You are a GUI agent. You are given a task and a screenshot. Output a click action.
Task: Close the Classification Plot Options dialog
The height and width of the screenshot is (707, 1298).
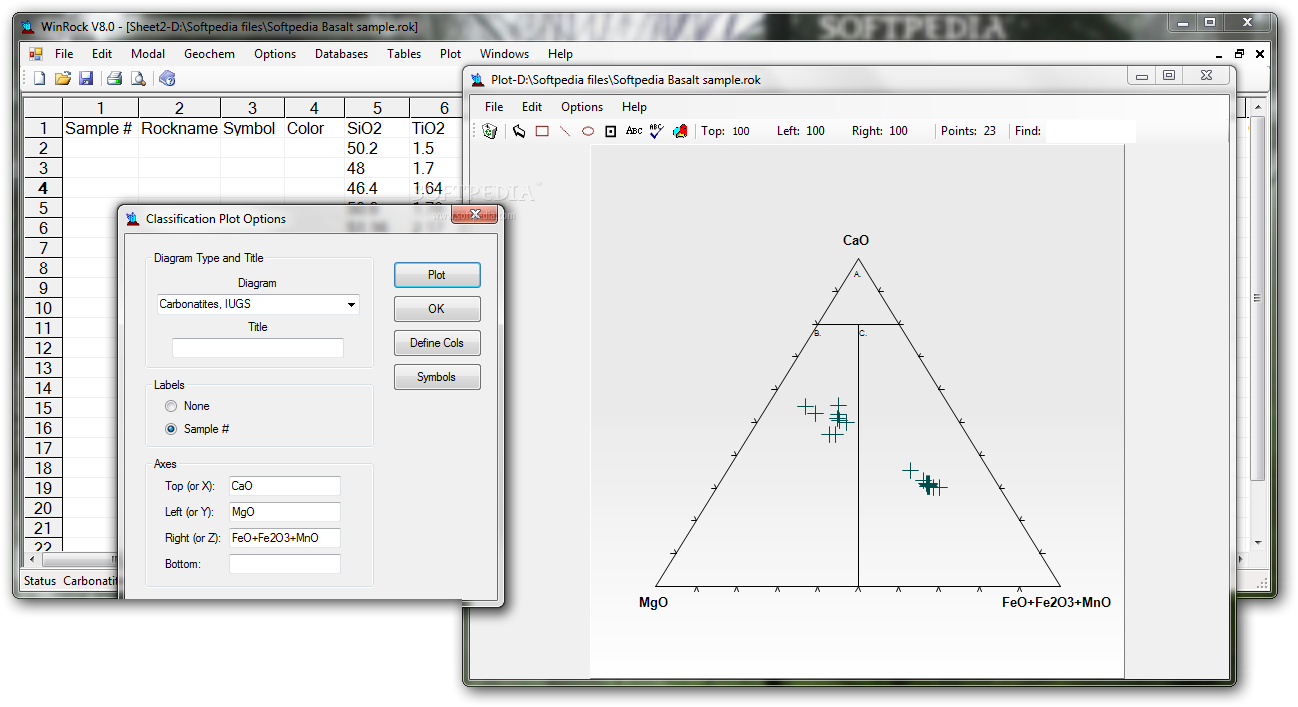pyautogui.click(x=475, y=215)
